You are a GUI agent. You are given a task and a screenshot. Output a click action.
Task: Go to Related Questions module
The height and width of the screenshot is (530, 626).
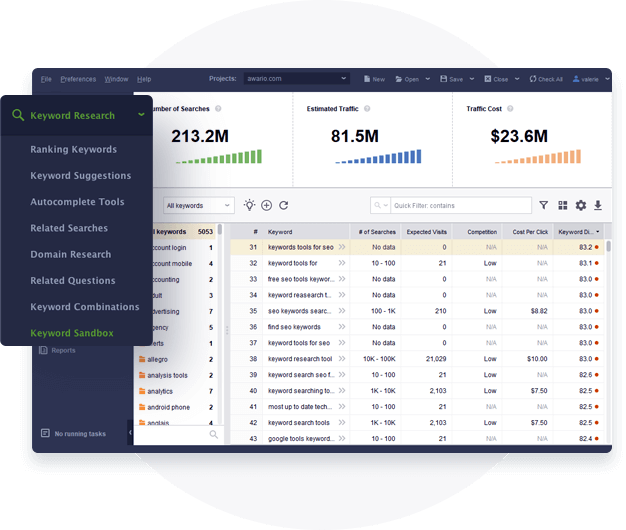pos(72,281)
